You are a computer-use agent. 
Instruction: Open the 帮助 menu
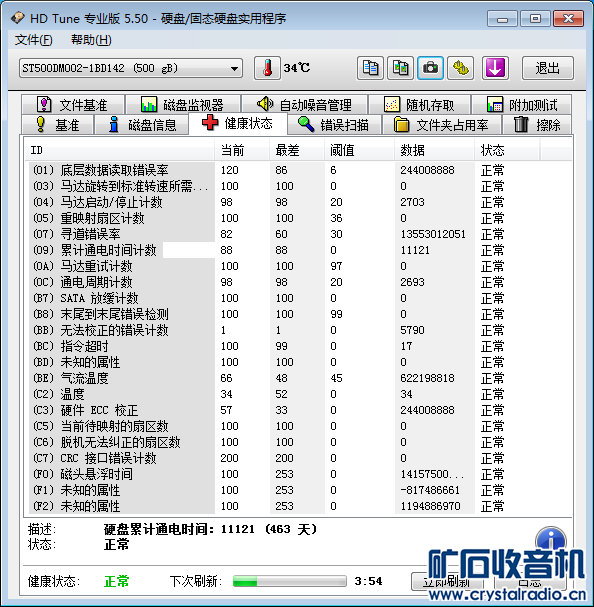[x=91, y=40]
